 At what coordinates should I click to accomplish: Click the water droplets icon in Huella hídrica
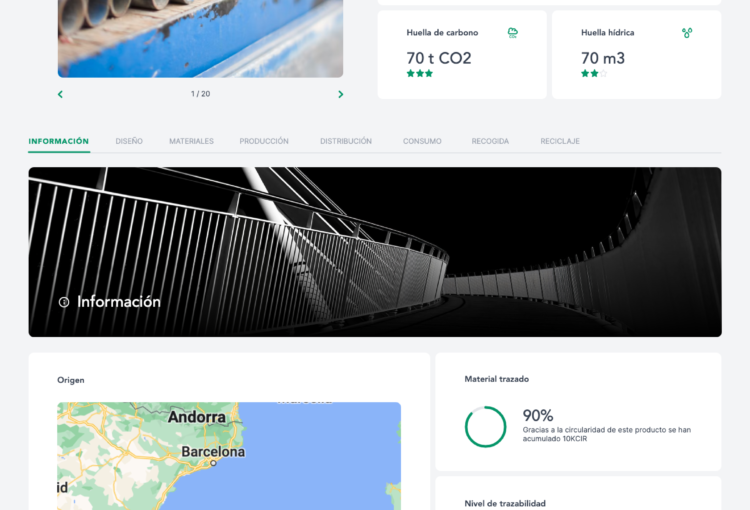687,33
